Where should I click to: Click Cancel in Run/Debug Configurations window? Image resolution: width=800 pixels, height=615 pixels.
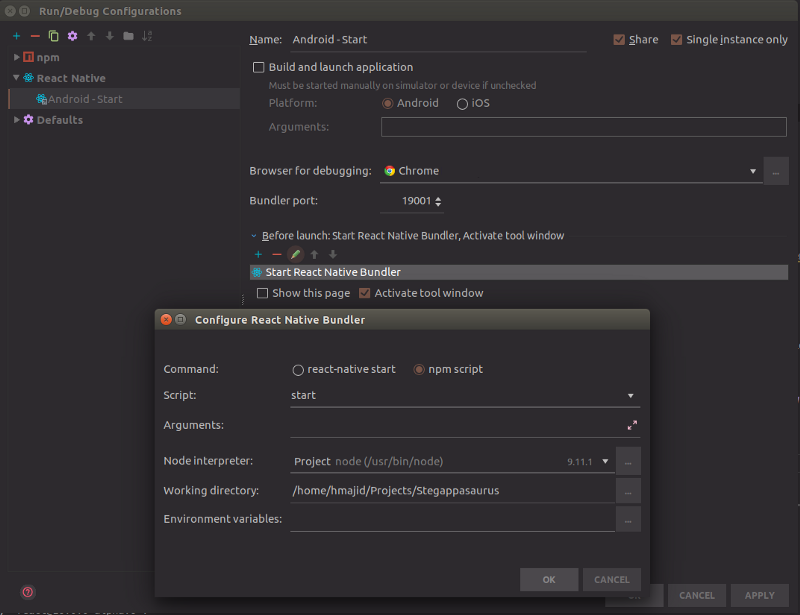click(697, 596)
